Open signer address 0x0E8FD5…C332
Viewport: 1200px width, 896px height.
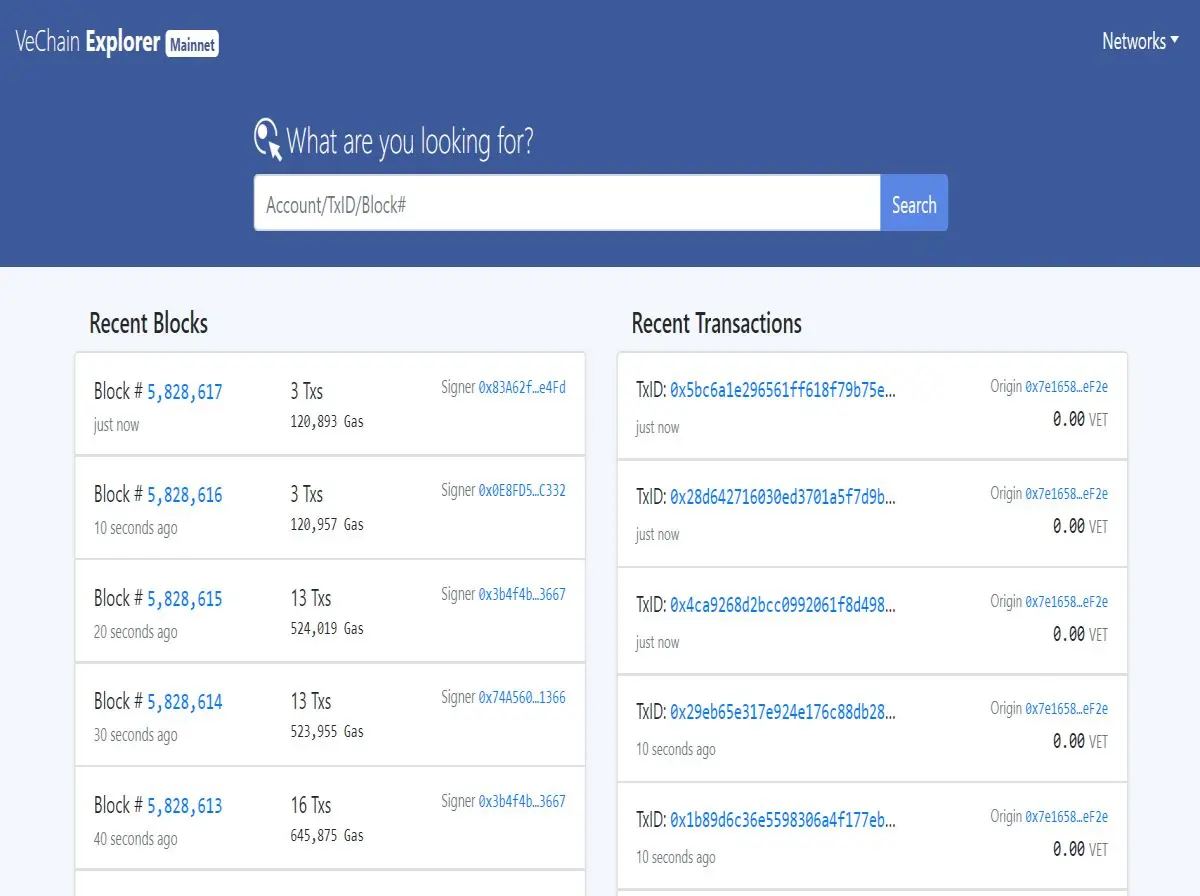[x=522, y=490]
